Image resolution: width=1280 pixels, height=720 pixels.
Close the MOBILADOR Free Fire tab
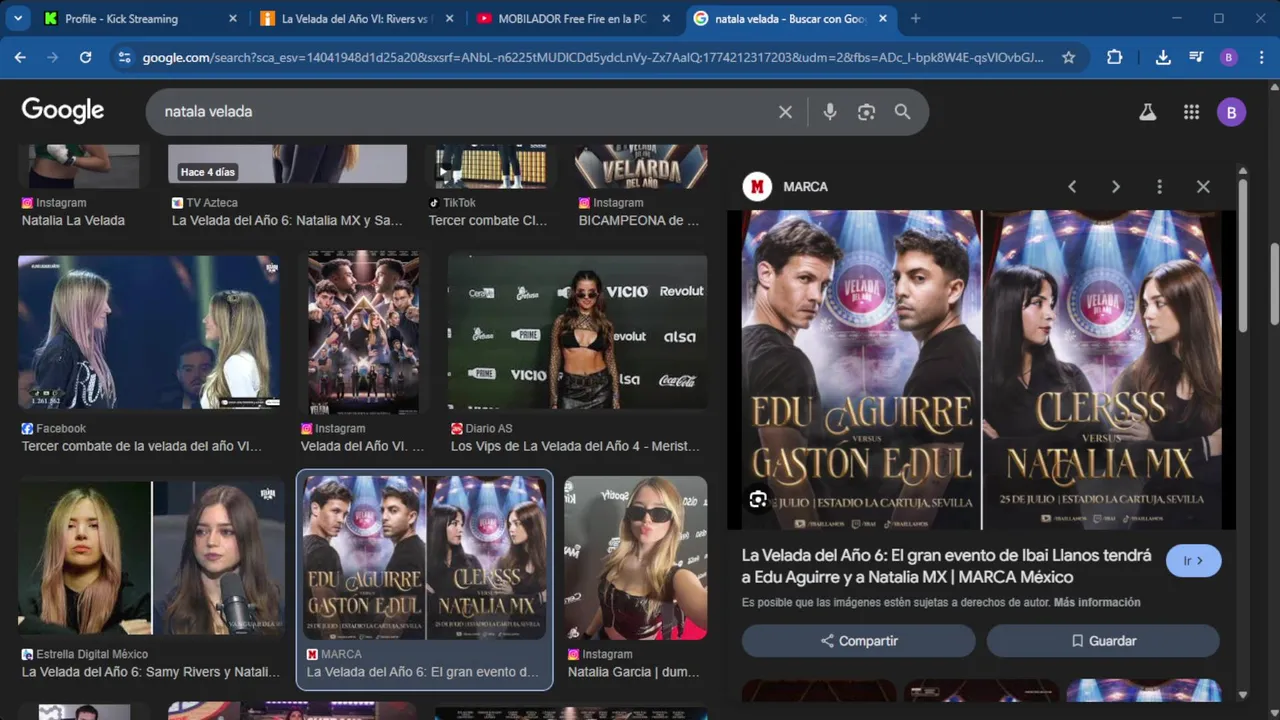tap(666, 18)
